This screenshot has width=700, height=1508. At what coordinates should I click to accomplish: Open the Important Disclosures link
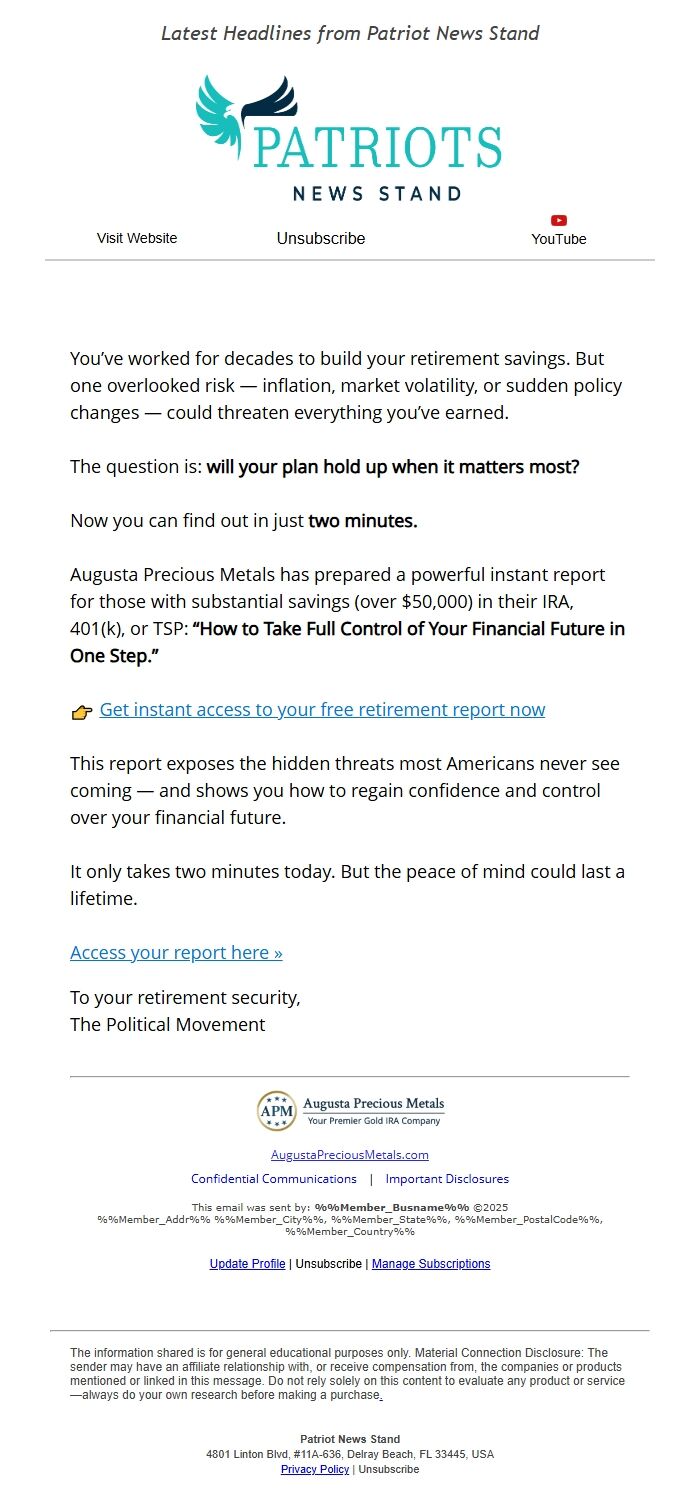coord(447,1179)
